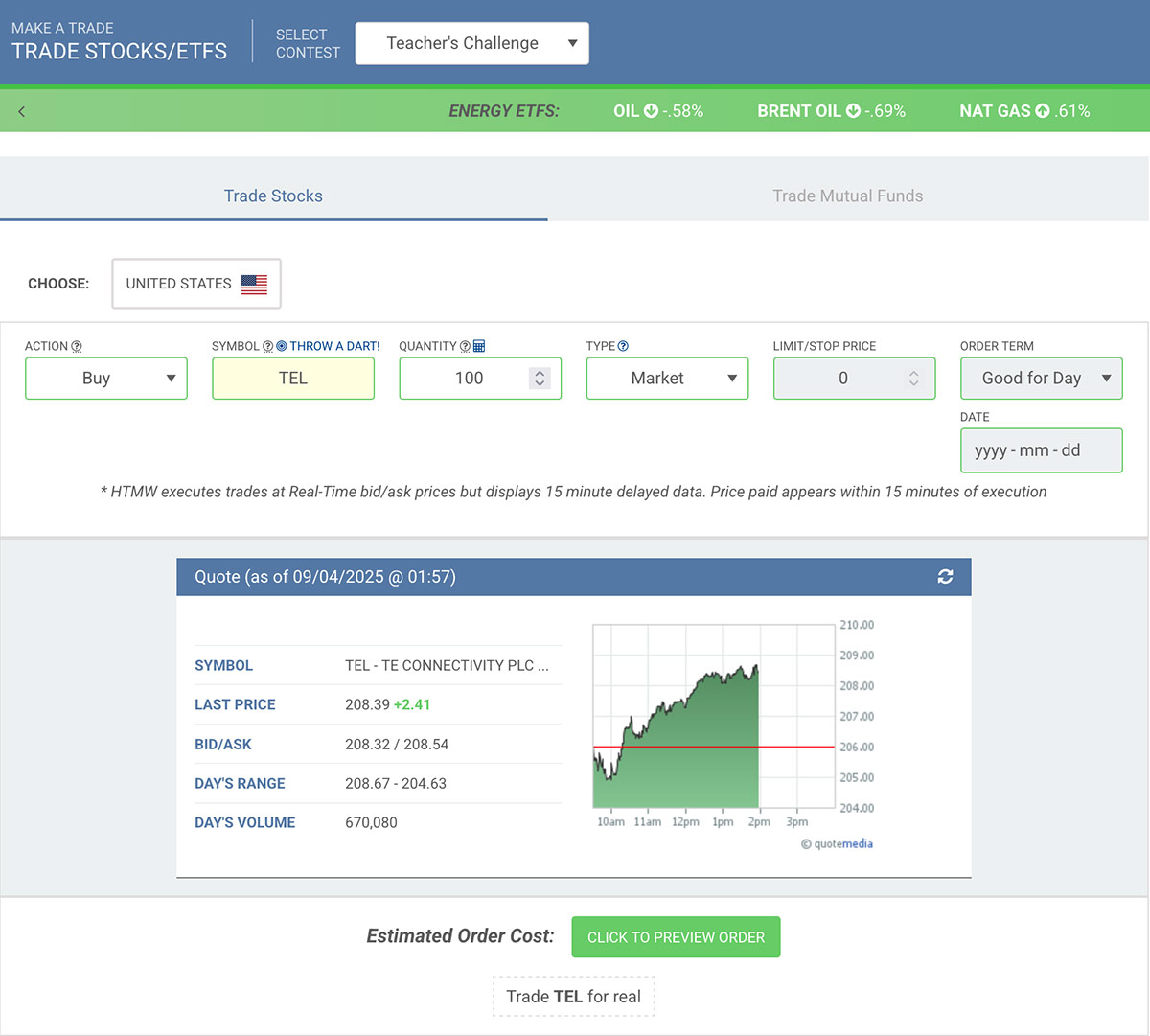Click the help icon next to Type

click(623, 347)
